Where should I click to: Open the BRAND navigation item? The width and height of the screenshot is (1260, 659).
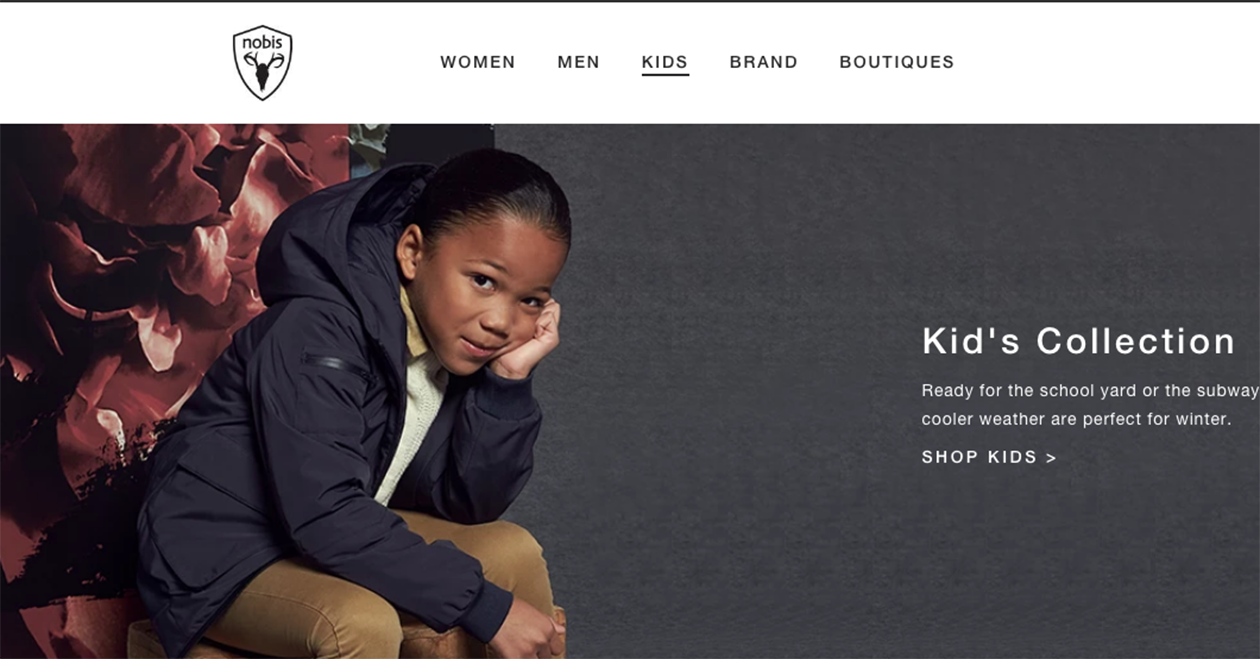tap(763, 62)
